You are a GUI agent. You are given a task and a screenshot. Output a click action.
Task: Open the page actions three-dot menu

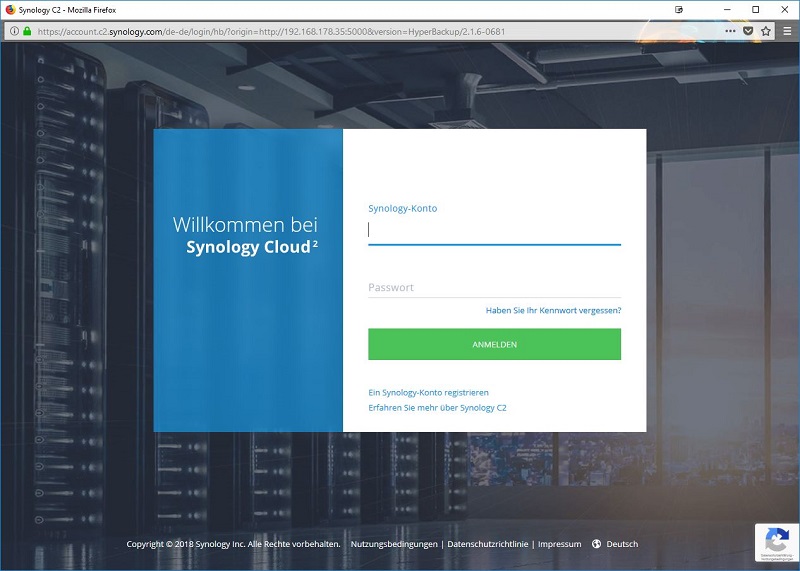tap(730, 31)
